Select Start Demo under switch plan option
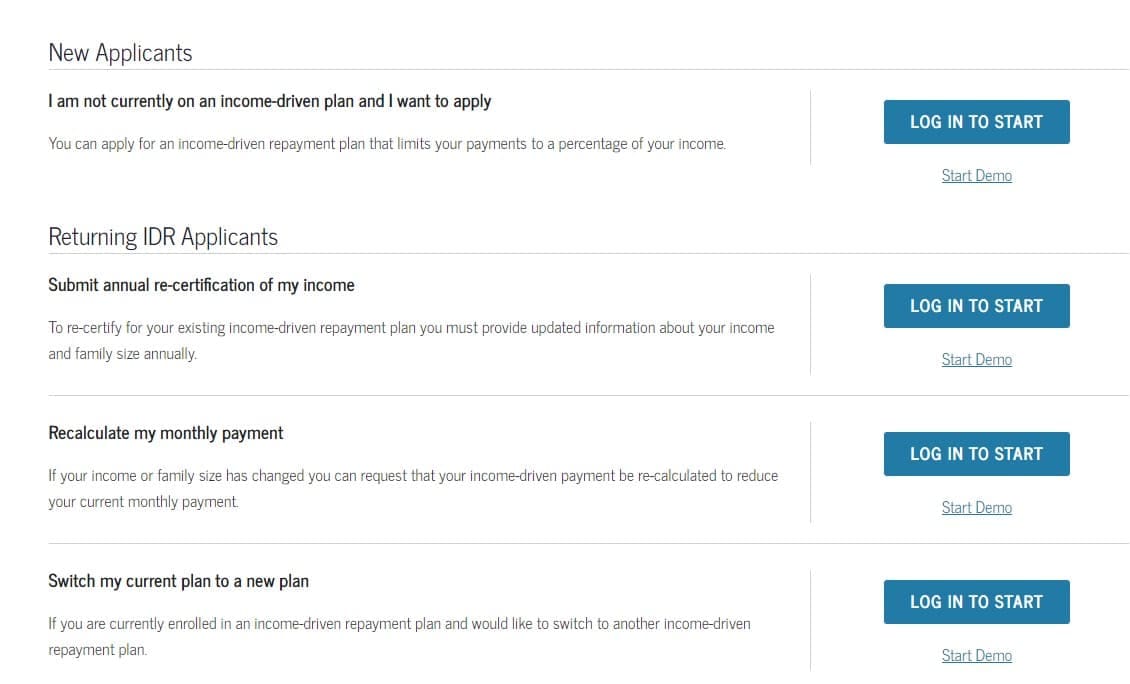Screen dimensions: 1130x684 (976, 655)
